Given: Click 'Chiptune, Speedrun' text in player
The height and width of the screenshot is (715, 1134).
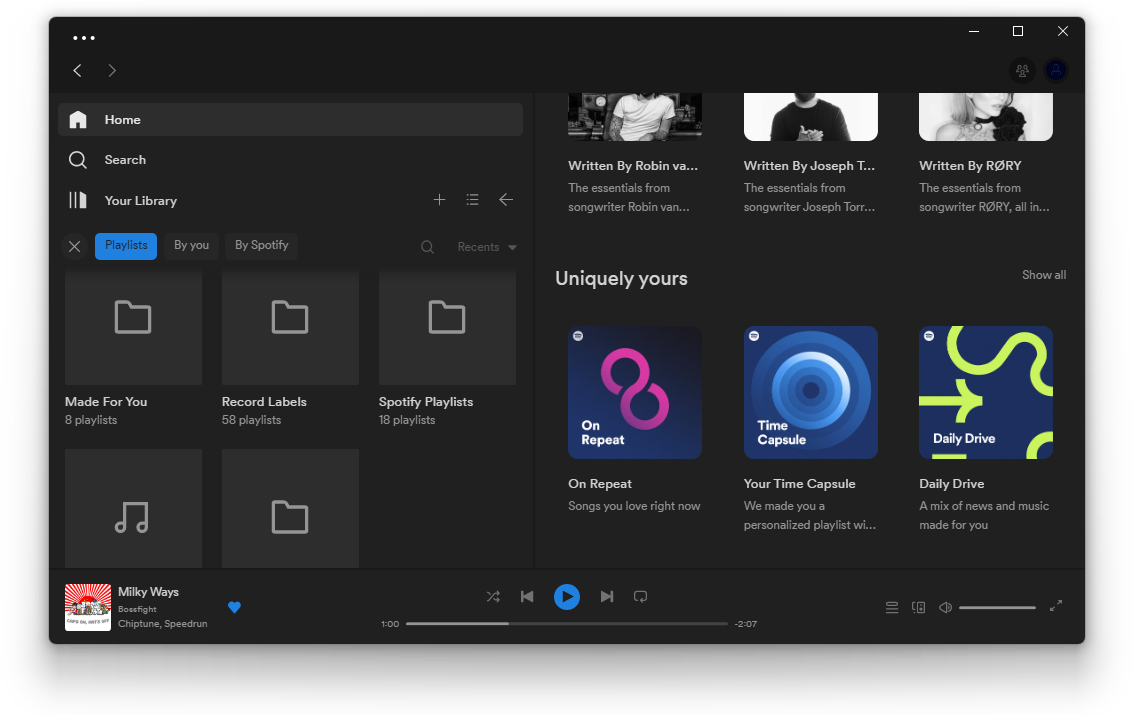Looking at the screenshot, I should [x=163, y=623].
